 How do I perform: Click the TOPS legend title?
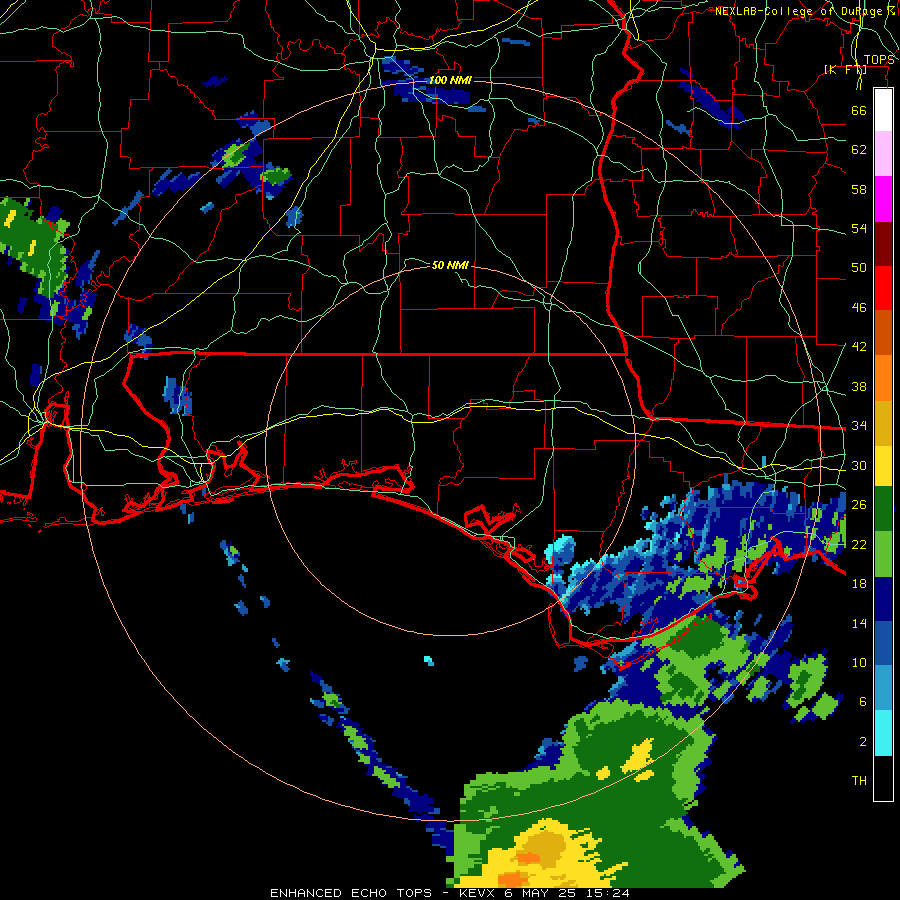click(x=879, y=60)
